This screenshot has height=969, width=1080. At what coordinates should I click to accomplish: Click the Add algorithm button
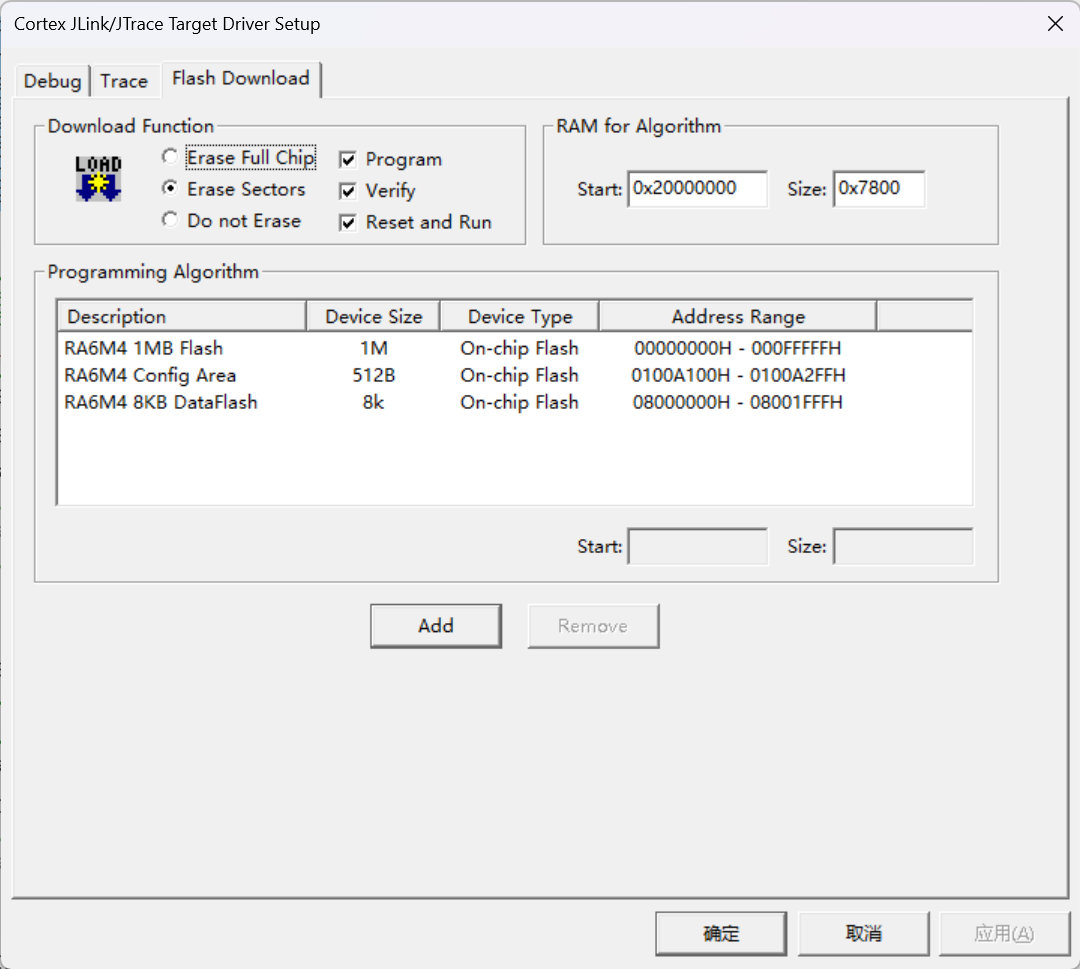pyautogui.click(x=436, y=625)
